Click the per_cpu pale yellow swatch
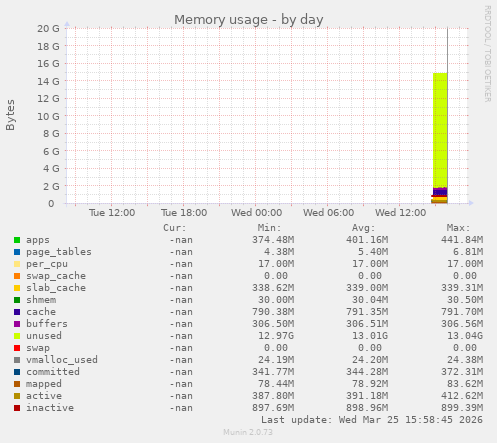 point(17,264)
